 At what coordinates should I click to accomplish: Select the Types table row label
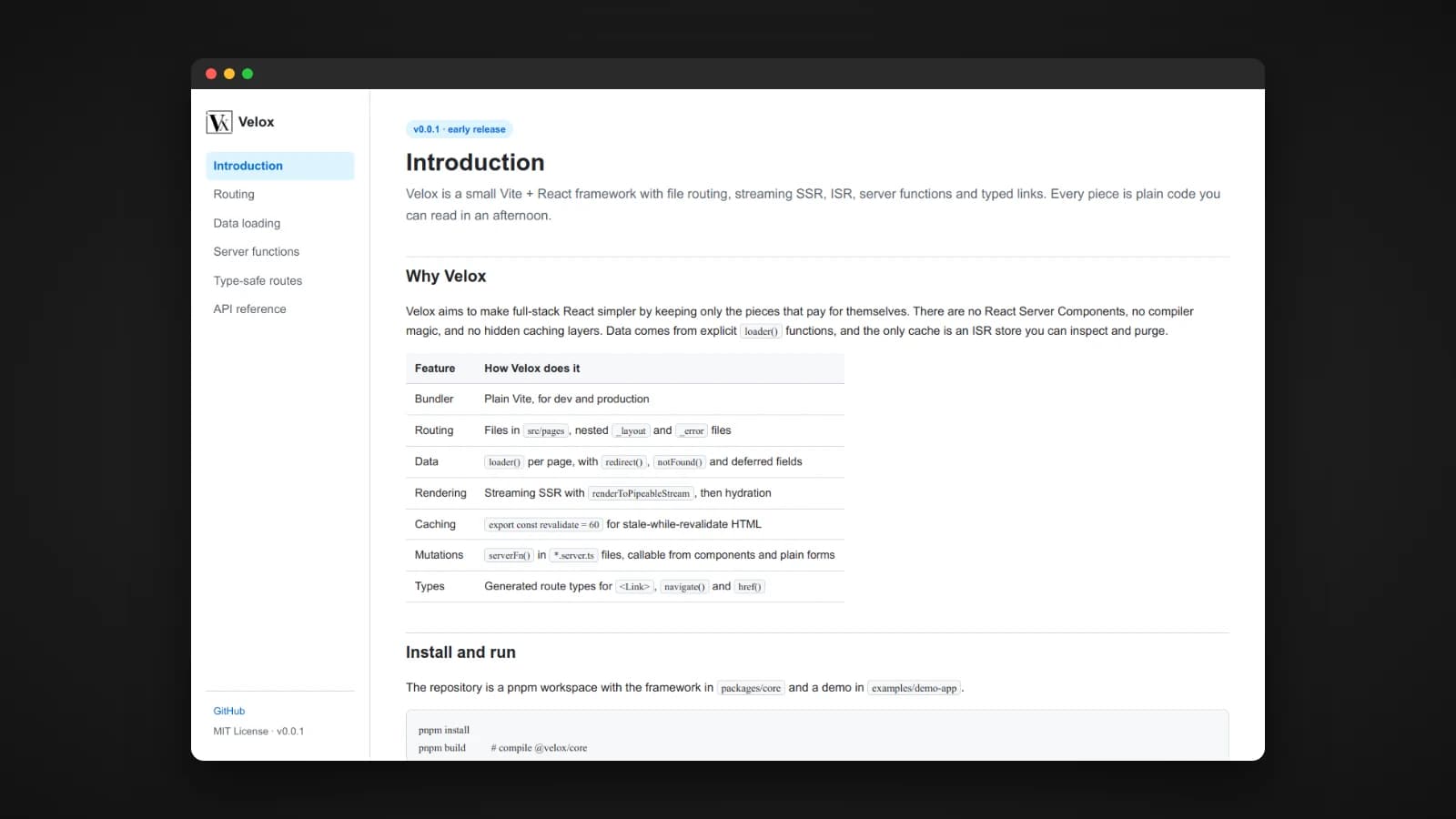point(430,586)
